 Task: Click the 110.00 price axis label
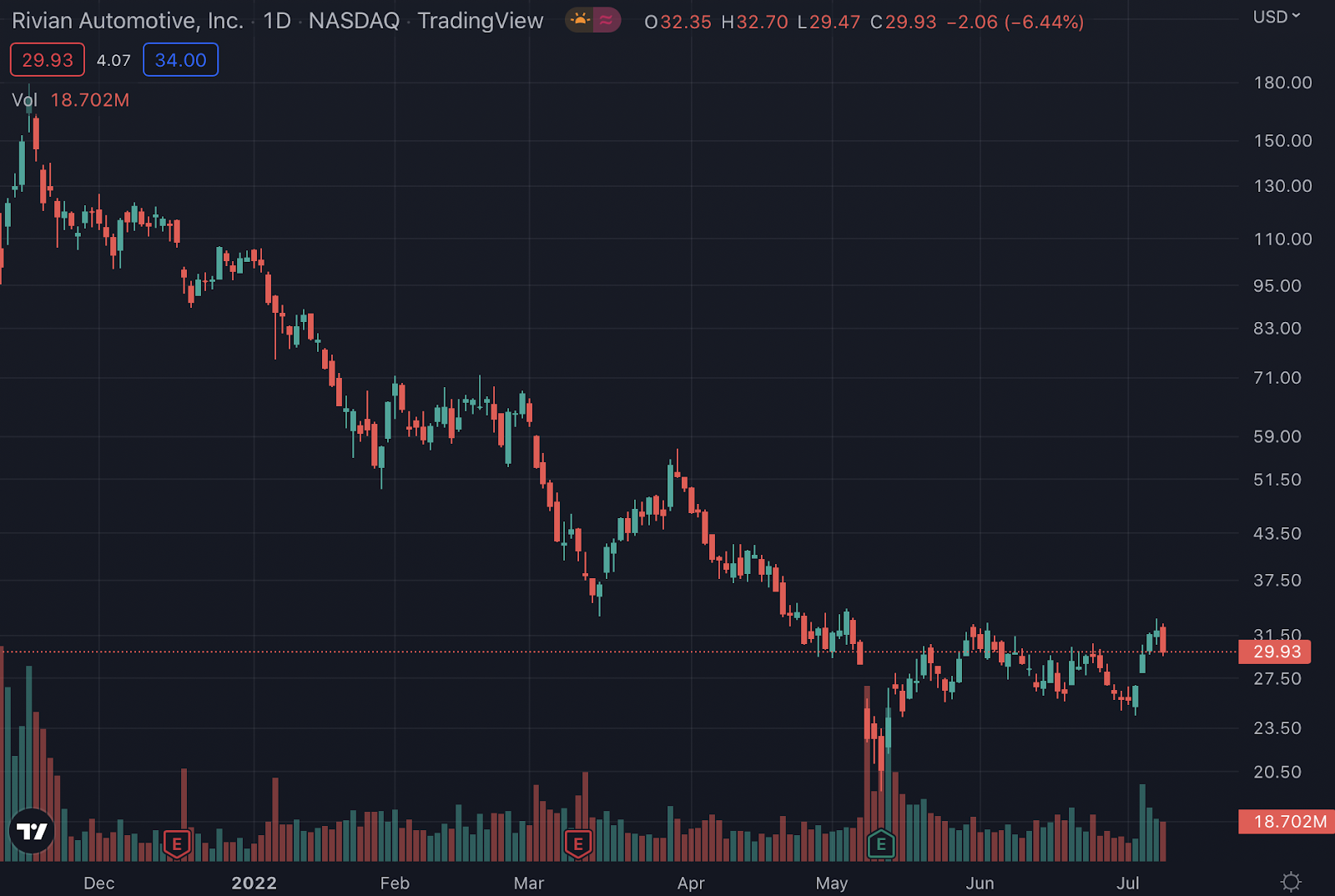pos(1282,239)
